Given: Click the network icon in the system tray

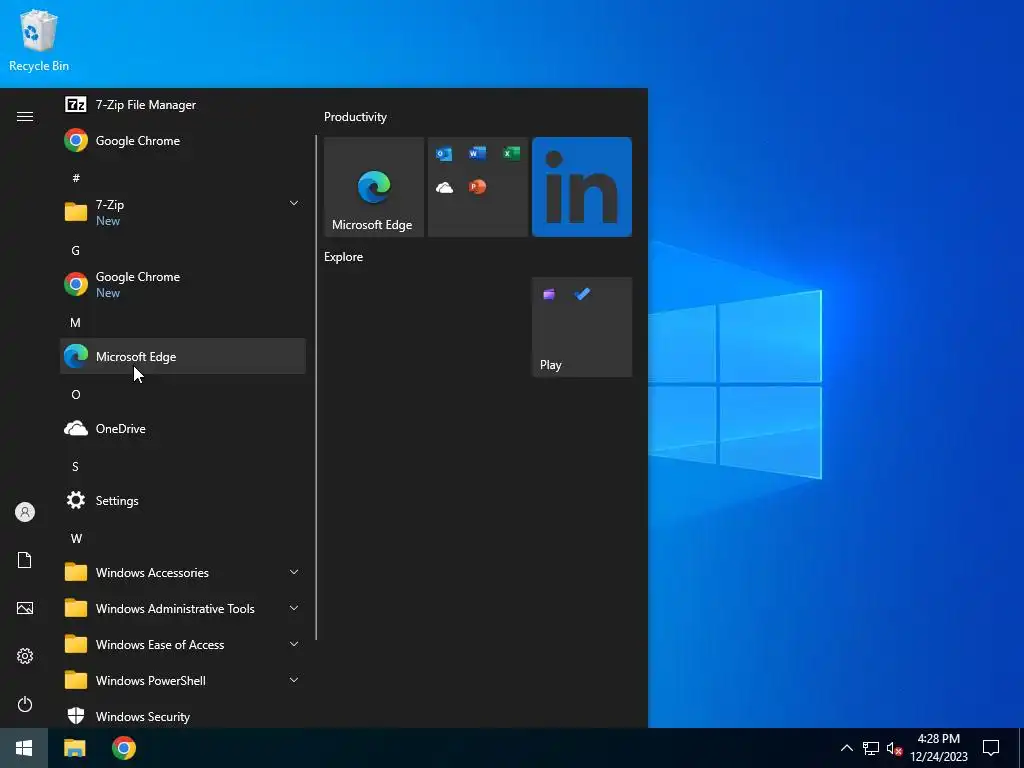Looking at the screenshot, I should 871,748.
